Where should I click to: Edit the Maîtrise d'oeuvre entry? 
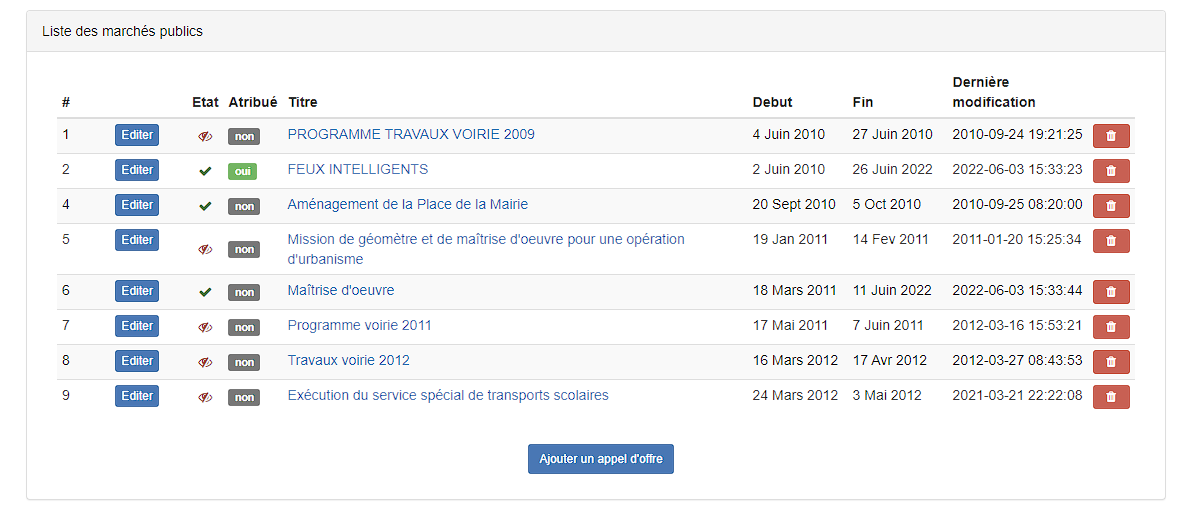[137, 291]
